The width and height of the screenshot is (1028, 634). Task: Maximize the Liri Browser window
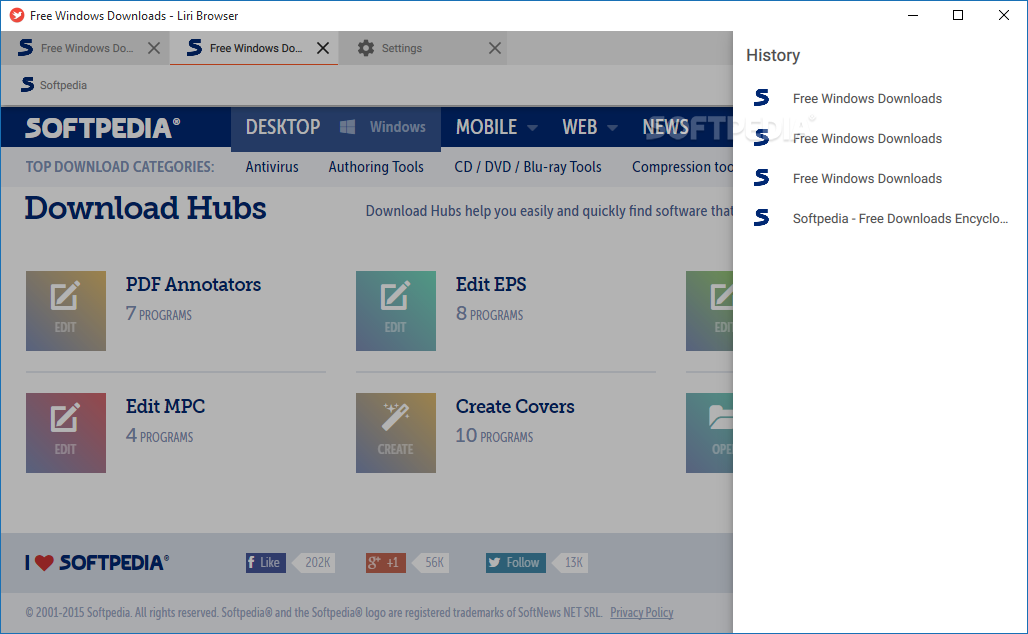pos(958,15)
